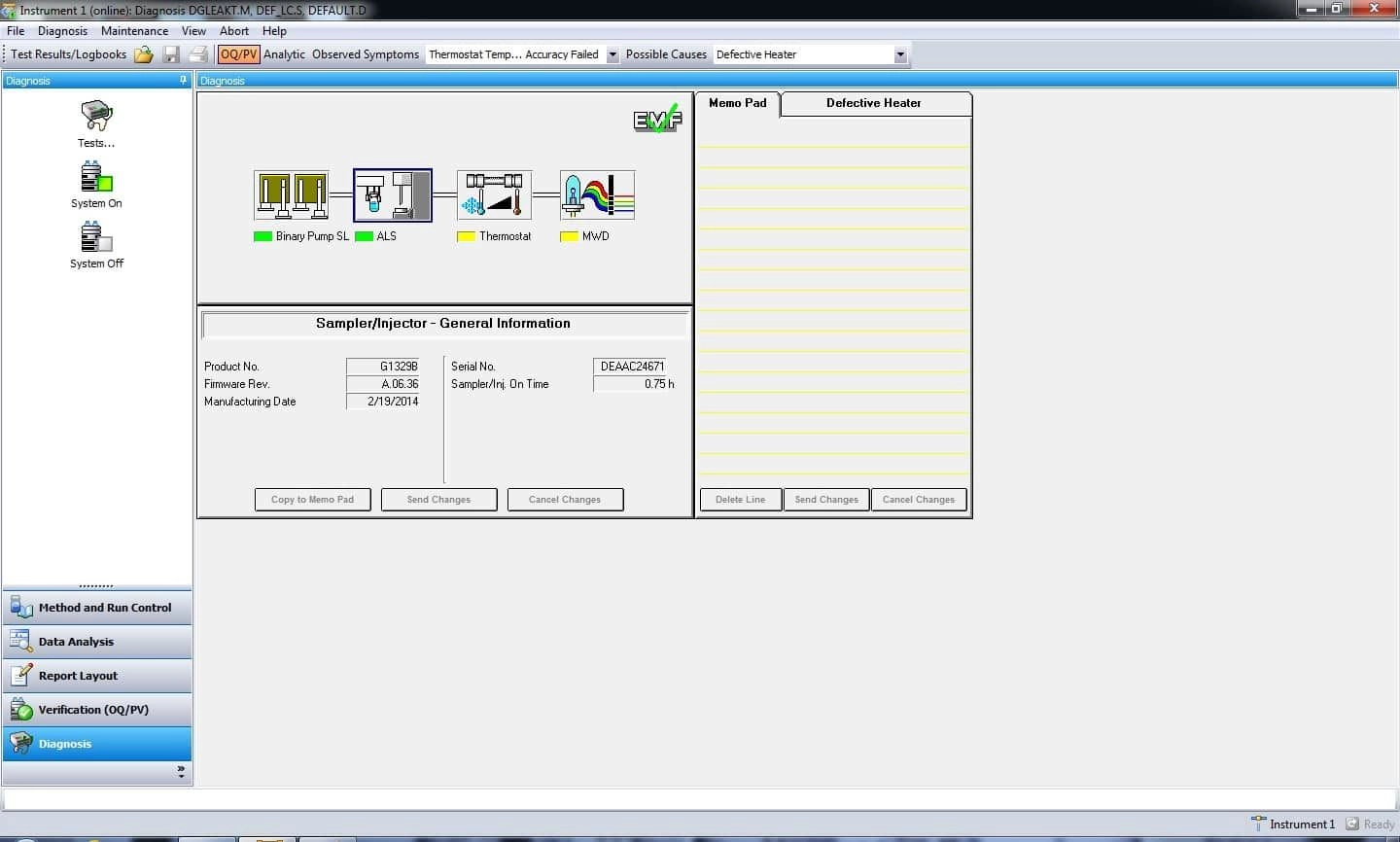1400x842 pixels.
Task: Switch to the Defective Heater tab
Action: 873,103
